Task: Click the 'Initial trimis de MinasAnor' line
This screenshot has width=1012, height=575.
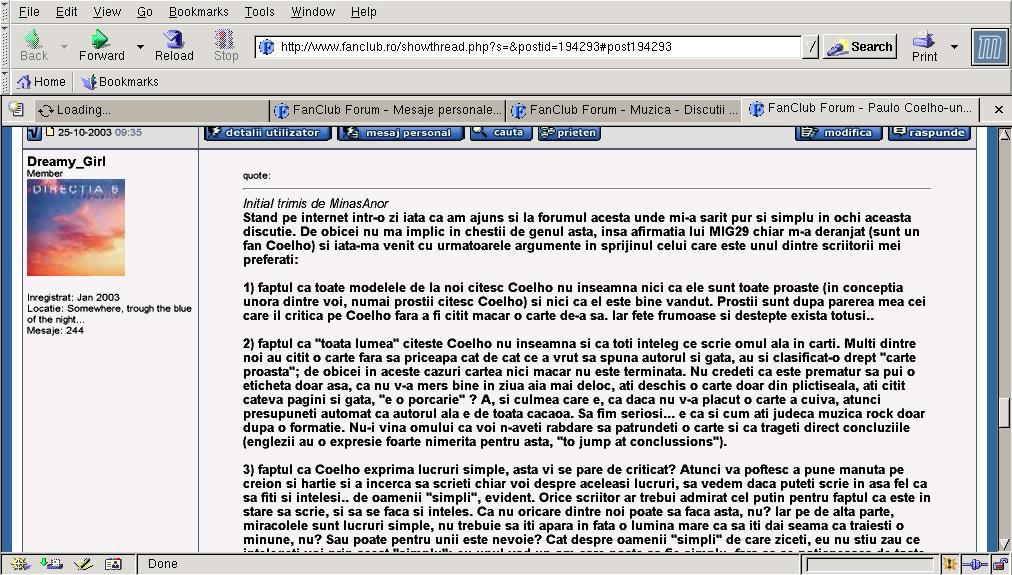Action: click(316, 203)
